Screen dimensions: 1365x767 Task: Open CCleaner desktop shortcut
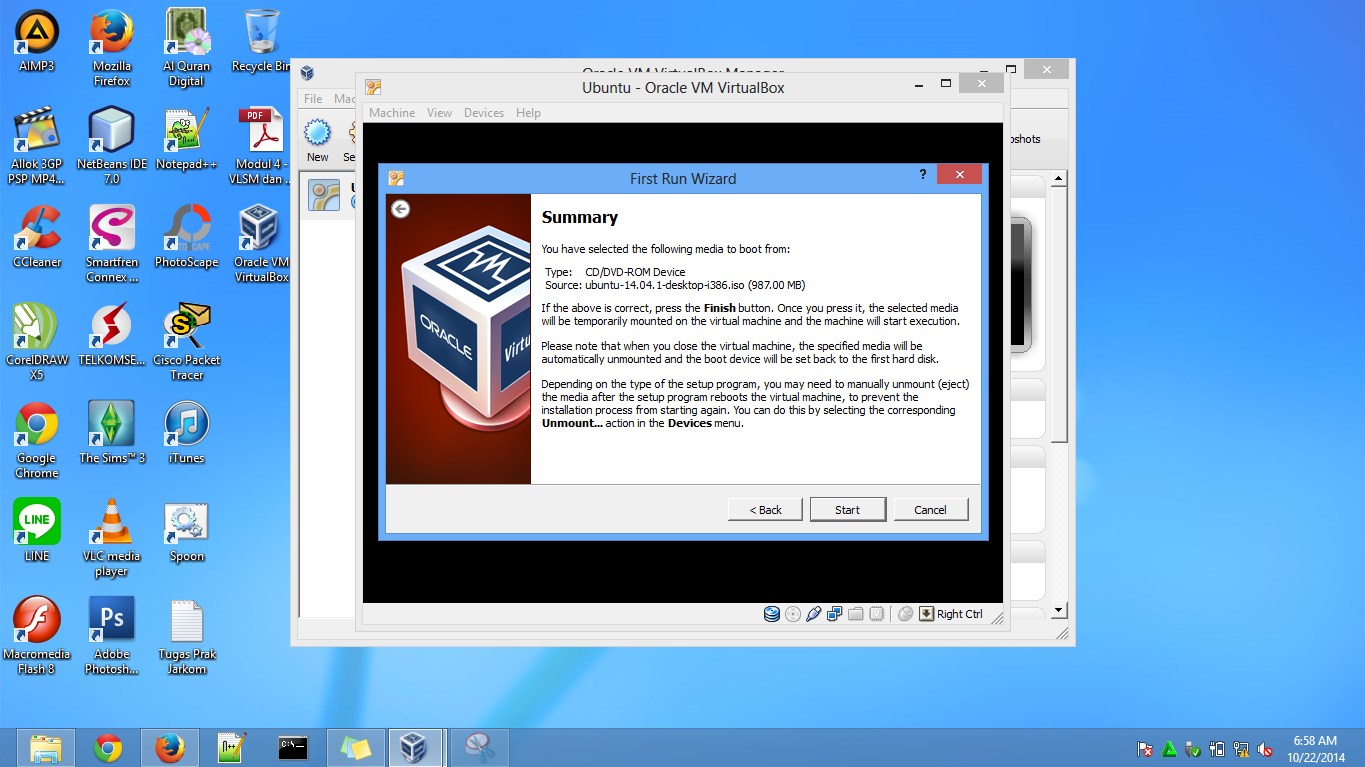pos(37,237)
